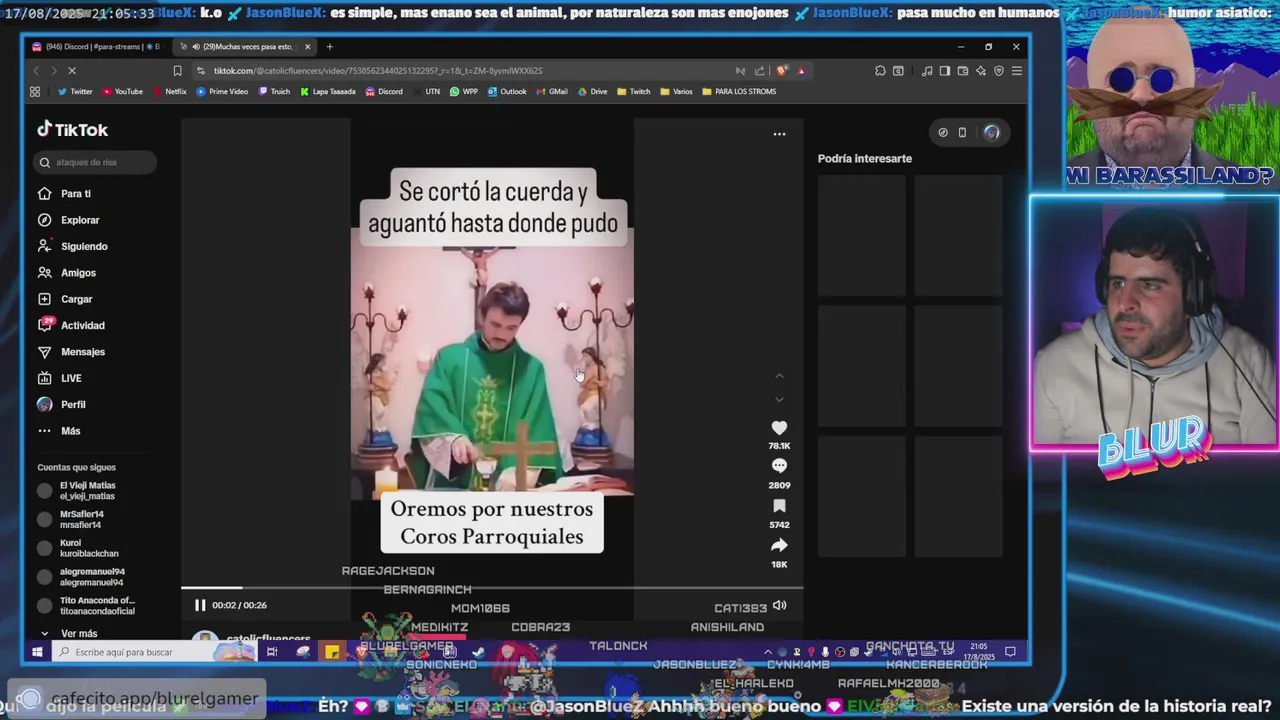1280x720 pixels.
Task: Expand the Más menu
Action: (59, 431)
